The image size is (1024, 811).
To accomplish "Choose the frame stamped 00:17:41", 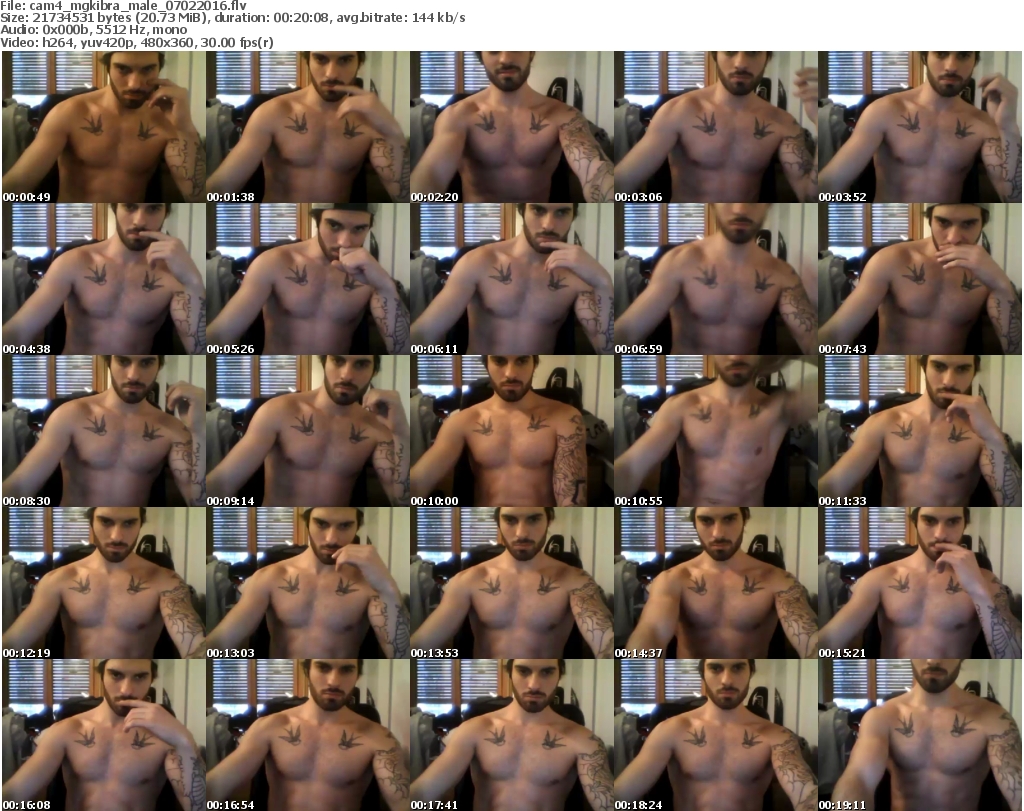I will tap(511, 735).
